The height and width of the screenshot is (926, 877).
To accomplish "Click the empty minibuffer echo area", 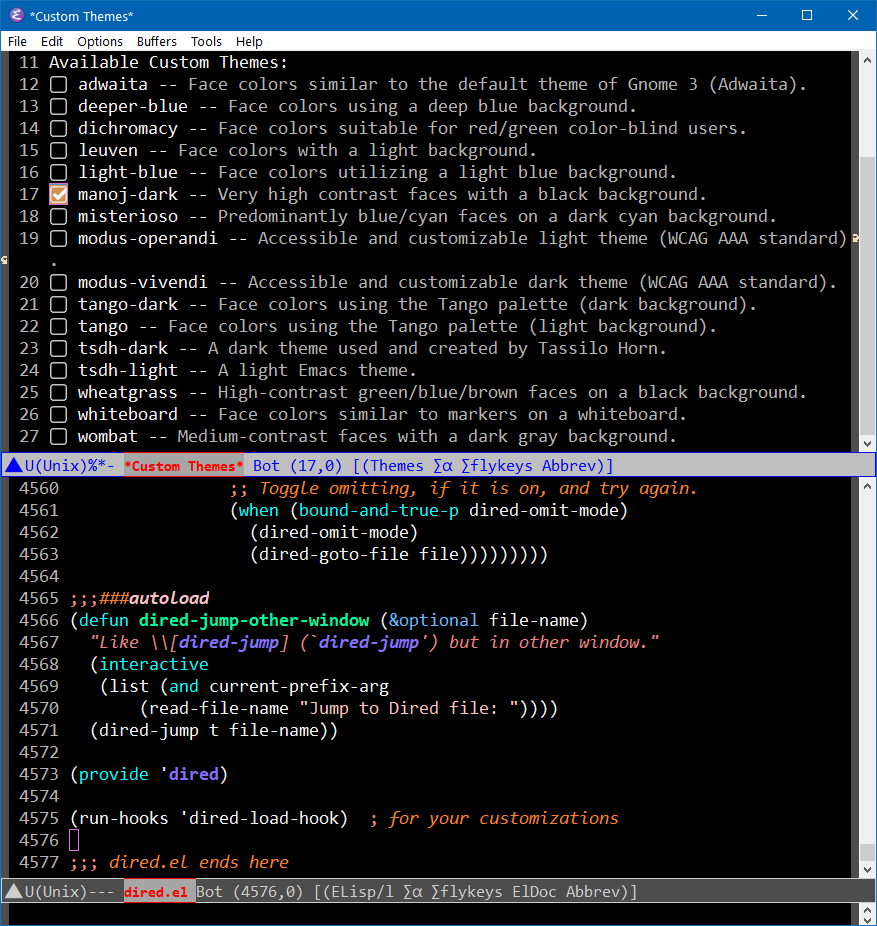I will tap(430, 915).
